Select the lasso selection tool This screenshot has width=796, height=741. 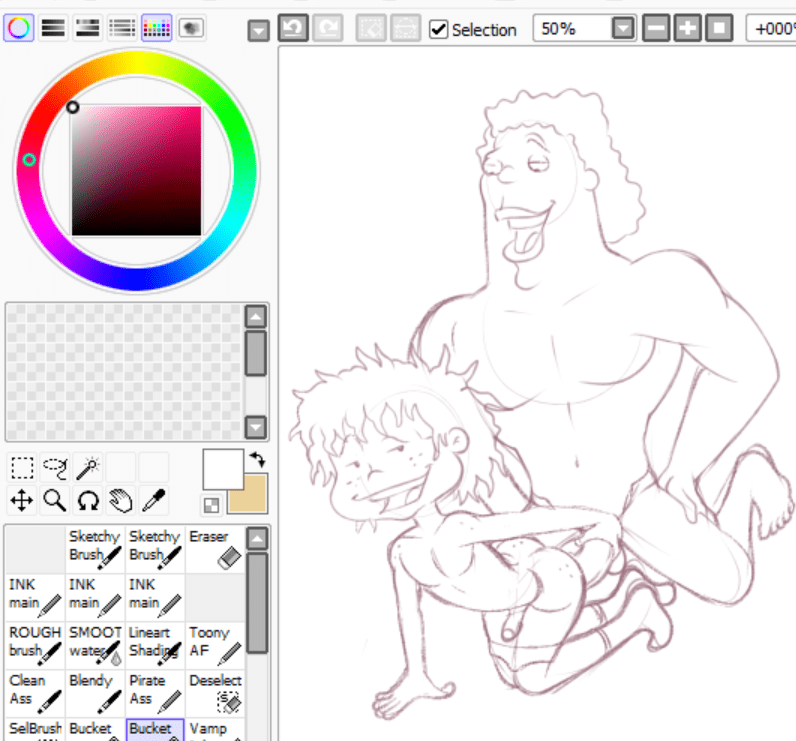coord(55,467)
